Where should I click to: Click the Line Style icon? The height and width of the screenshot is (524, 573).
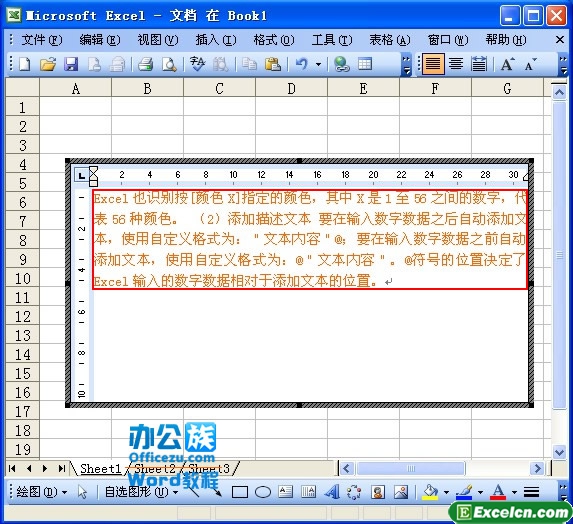pos(531,492)
